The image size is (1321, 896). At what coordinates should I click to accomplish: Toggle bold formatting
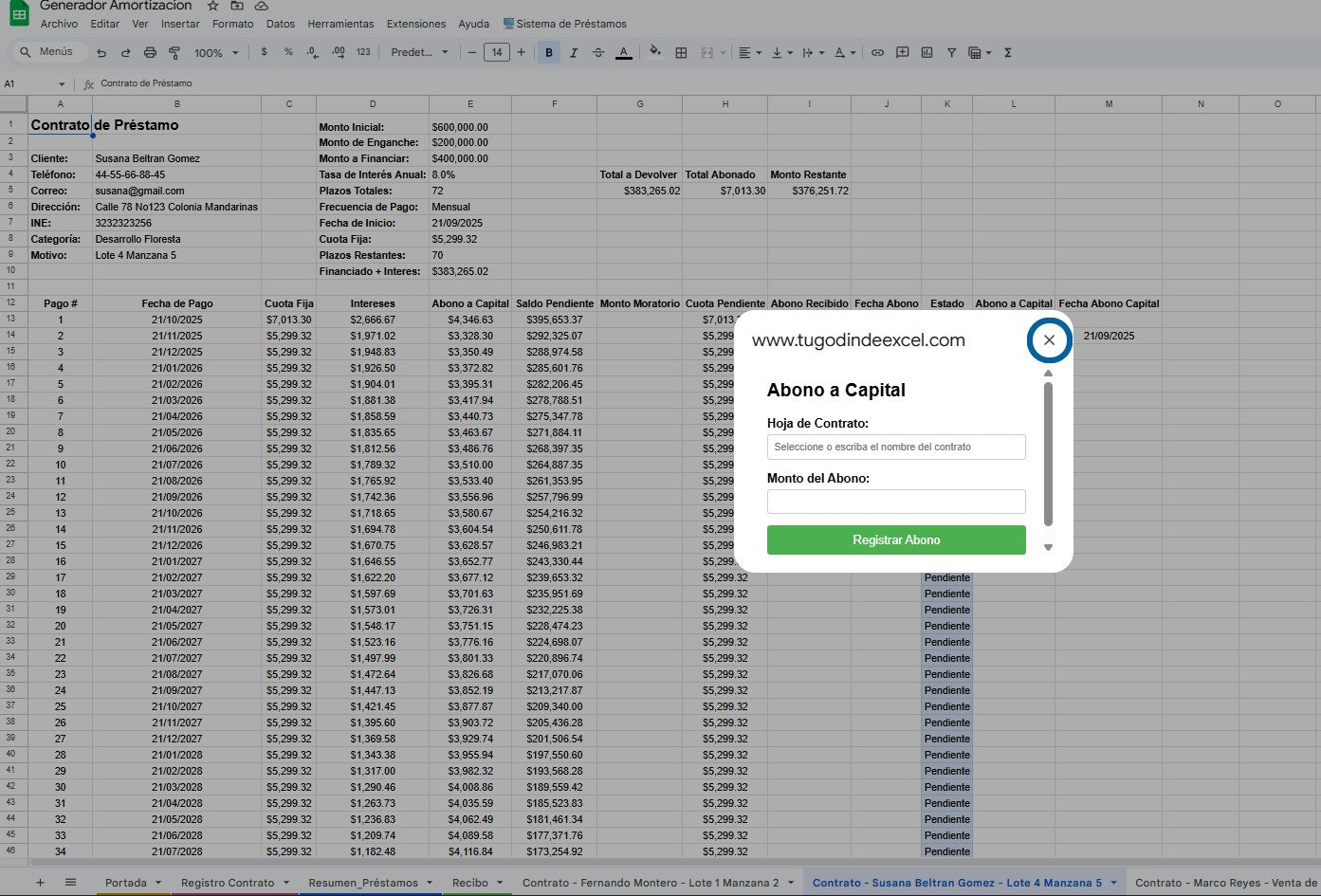(548, 52)
